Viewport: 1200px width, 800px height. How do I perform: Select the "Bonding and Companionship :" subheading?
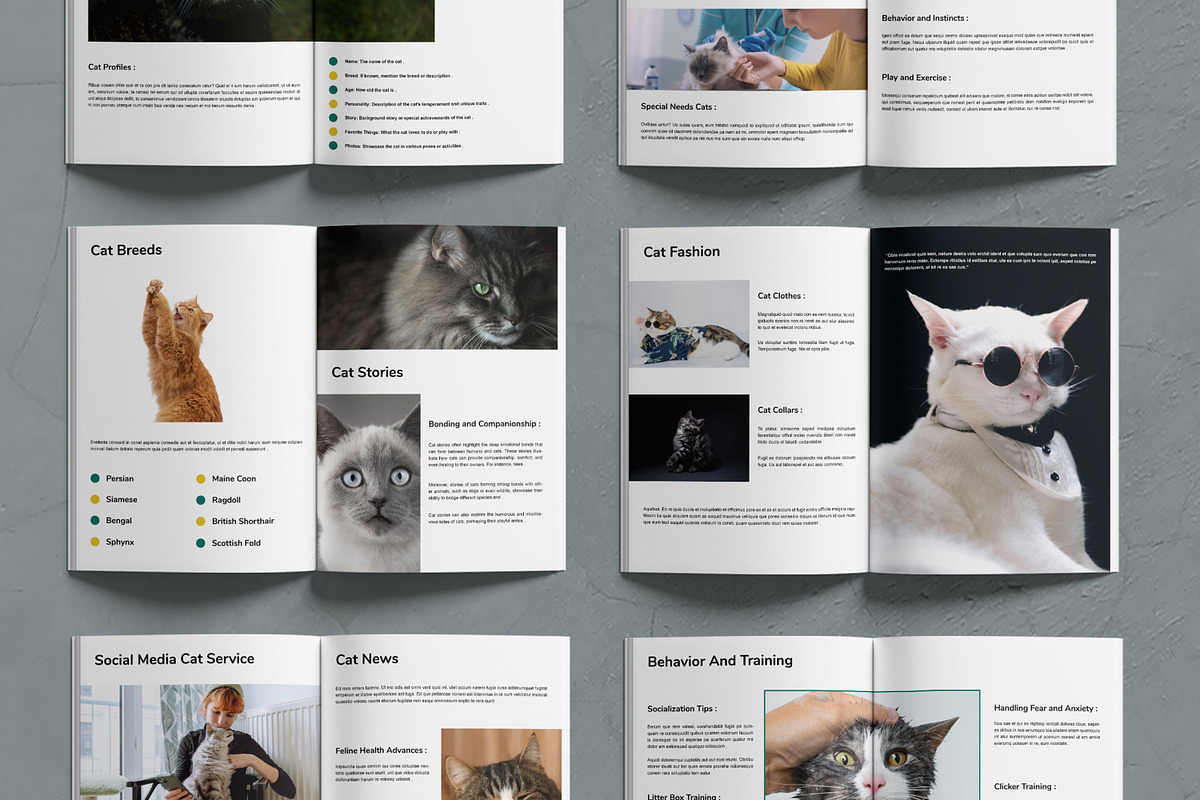(x=484, y=424)
